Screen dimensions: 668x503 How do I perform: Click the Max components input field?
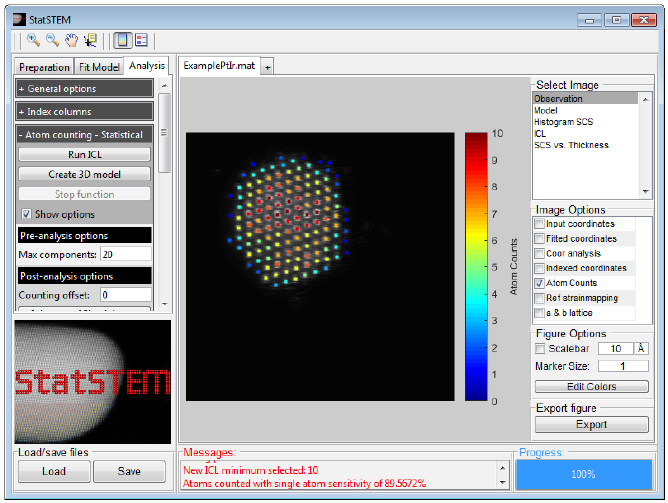(124, 255)
